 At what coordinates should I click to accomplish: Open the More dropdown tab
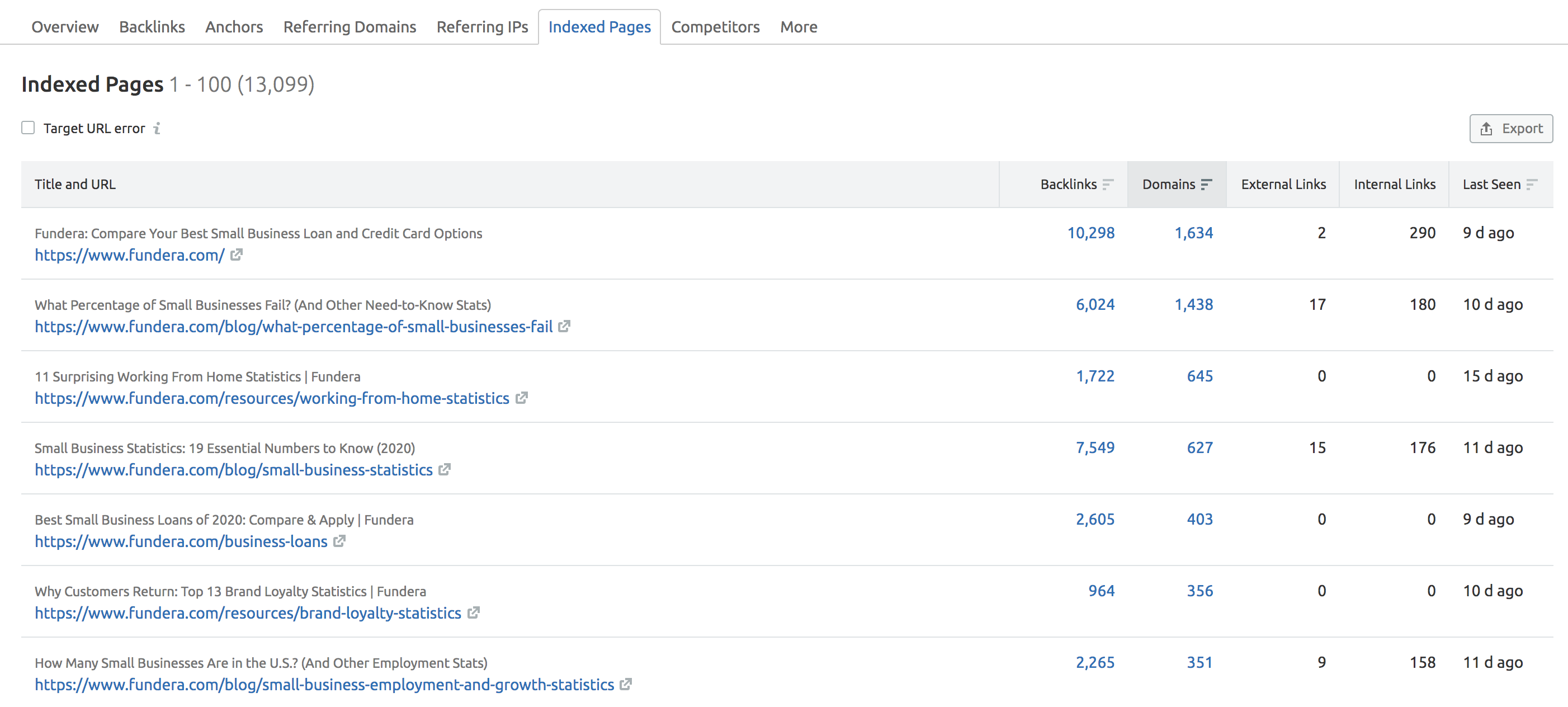(x=799, y=27)
